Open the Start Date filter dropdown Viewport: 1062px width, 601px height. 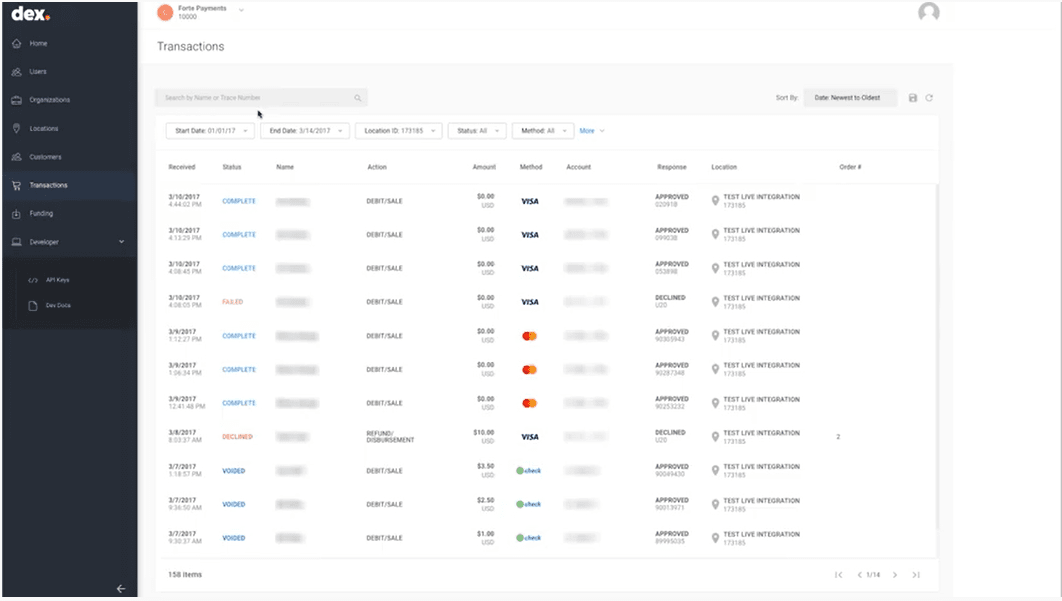(210, 131)
